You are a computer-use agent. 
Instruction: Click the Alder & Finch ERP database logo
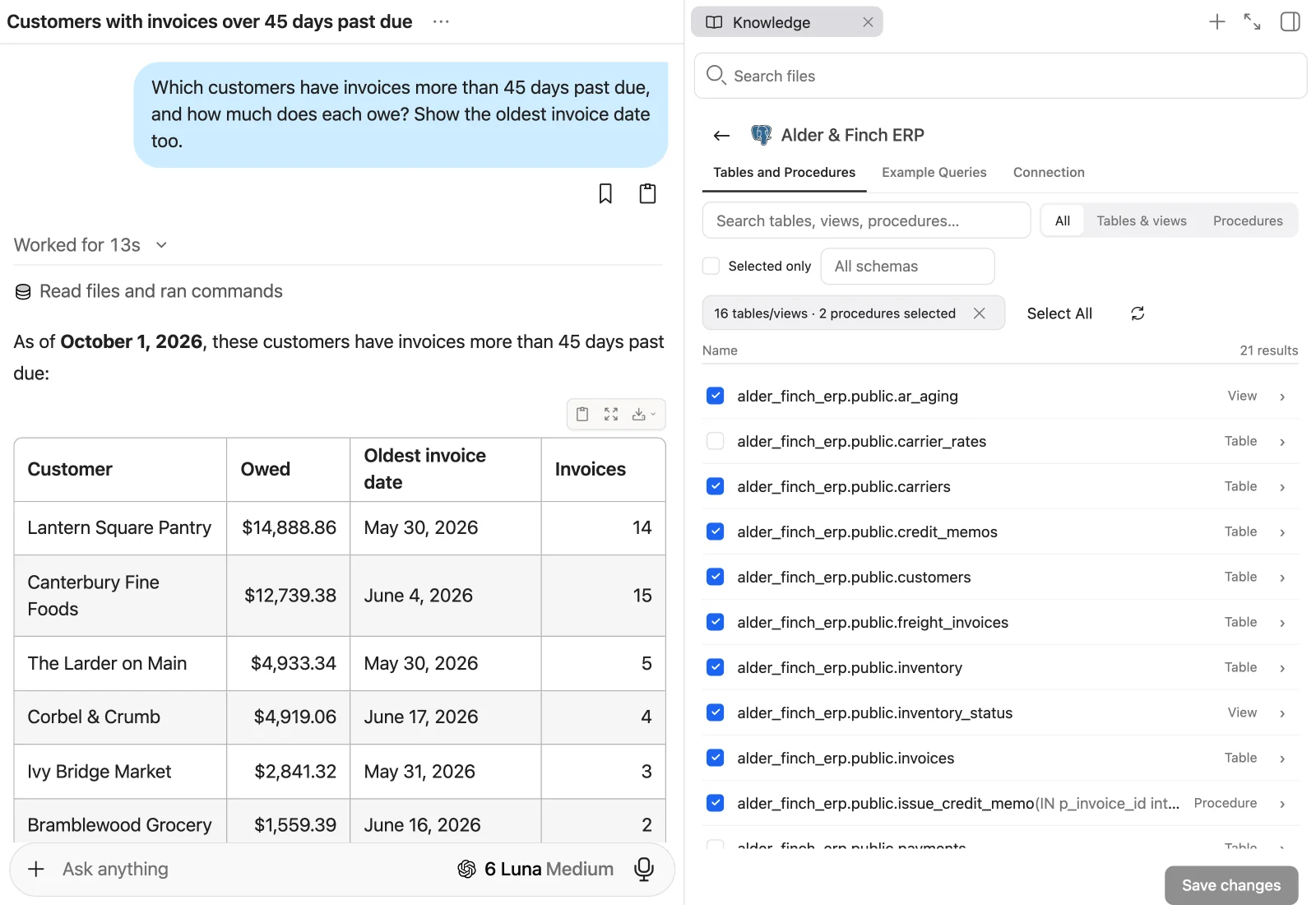(x=762, y=135)
